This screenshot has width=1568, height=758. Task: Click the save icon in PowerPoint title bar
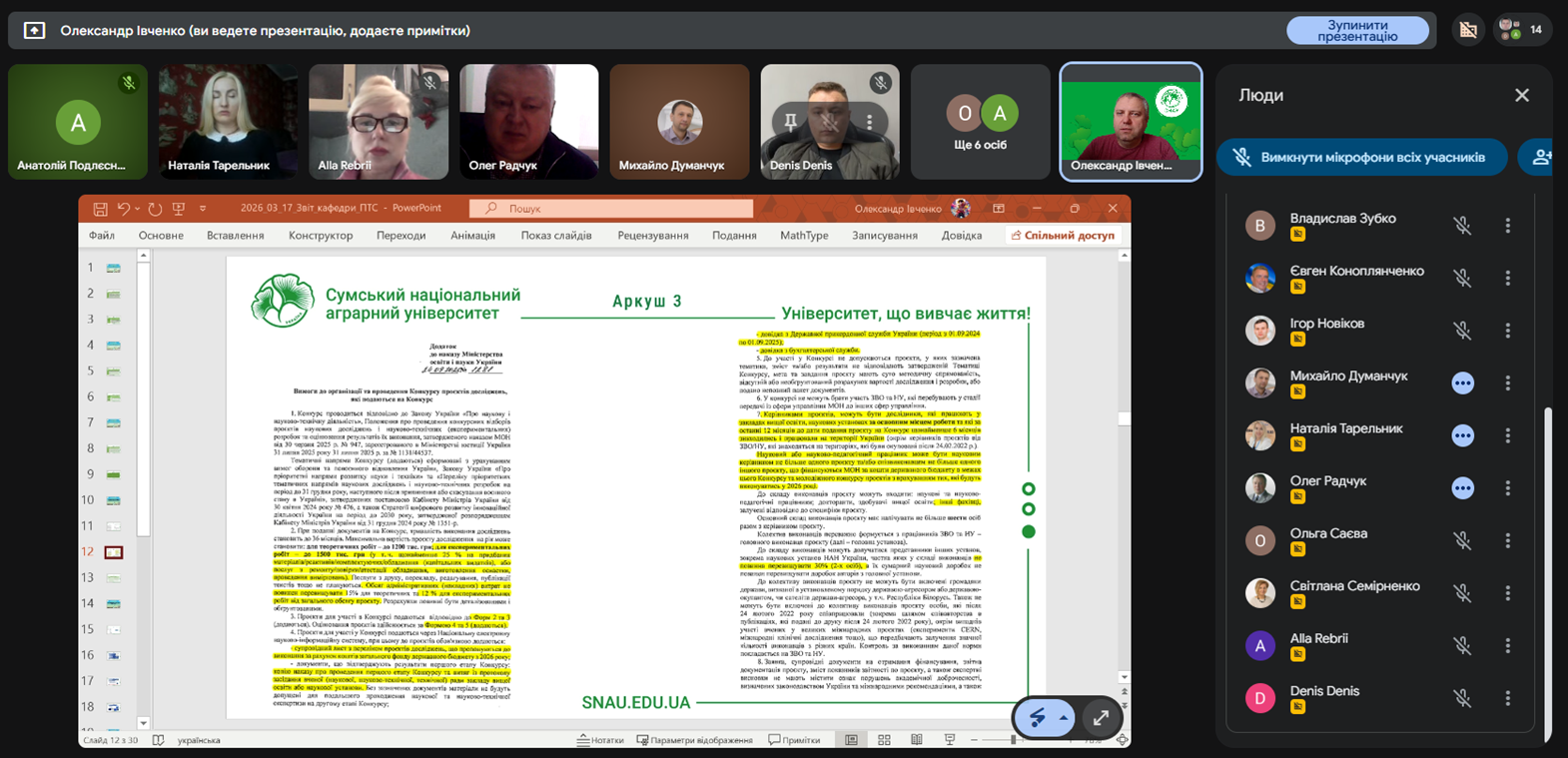(100, 209)
